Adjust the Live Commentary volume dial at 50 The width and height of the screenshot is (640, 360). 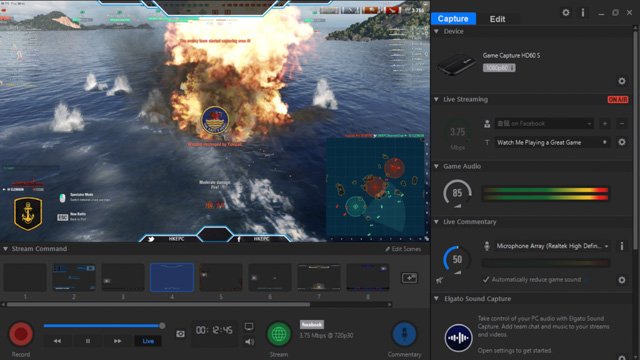pos(458,259)
